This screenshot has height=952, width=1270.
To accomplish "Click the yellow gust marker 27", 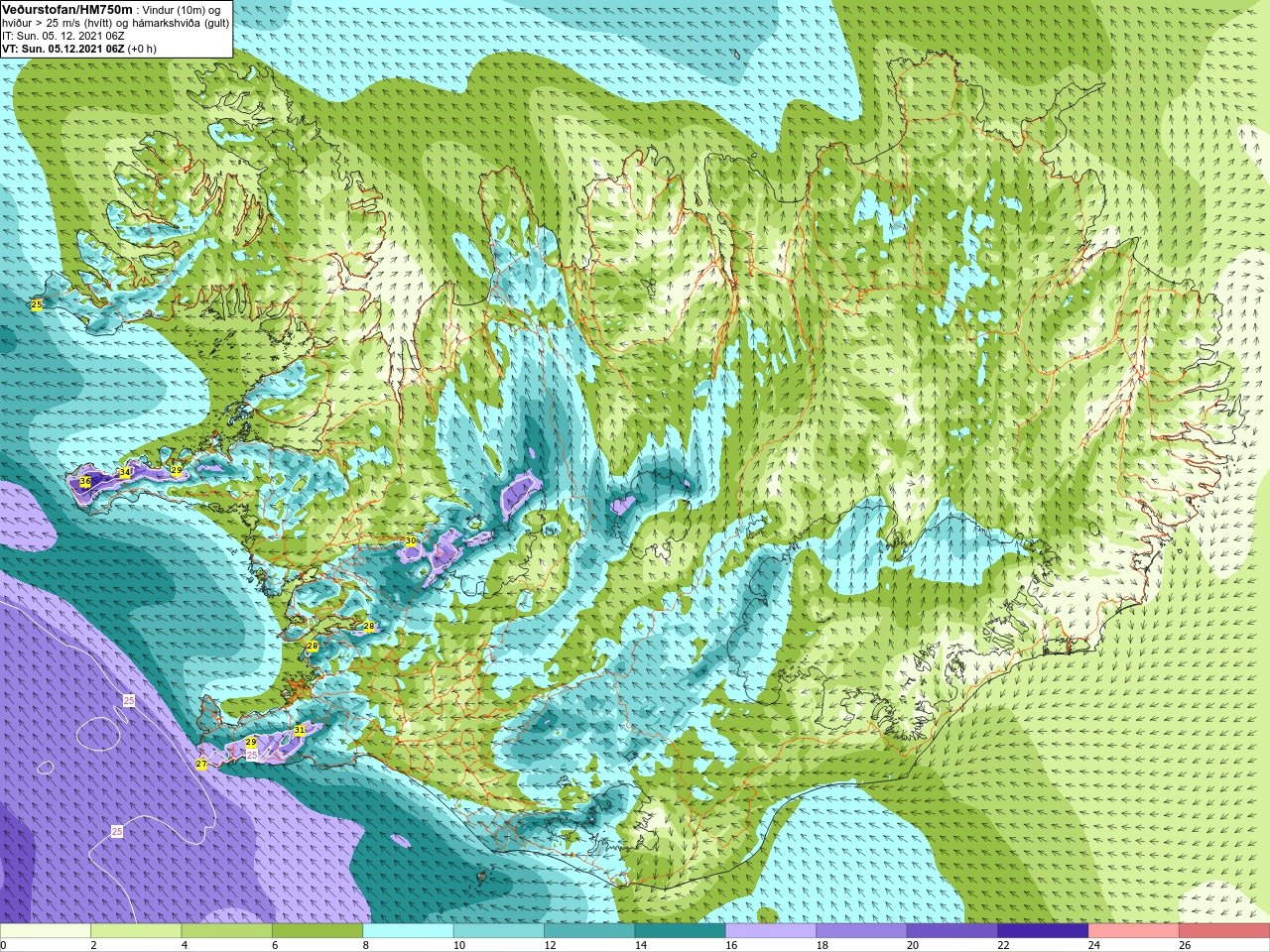I will 201,764.
